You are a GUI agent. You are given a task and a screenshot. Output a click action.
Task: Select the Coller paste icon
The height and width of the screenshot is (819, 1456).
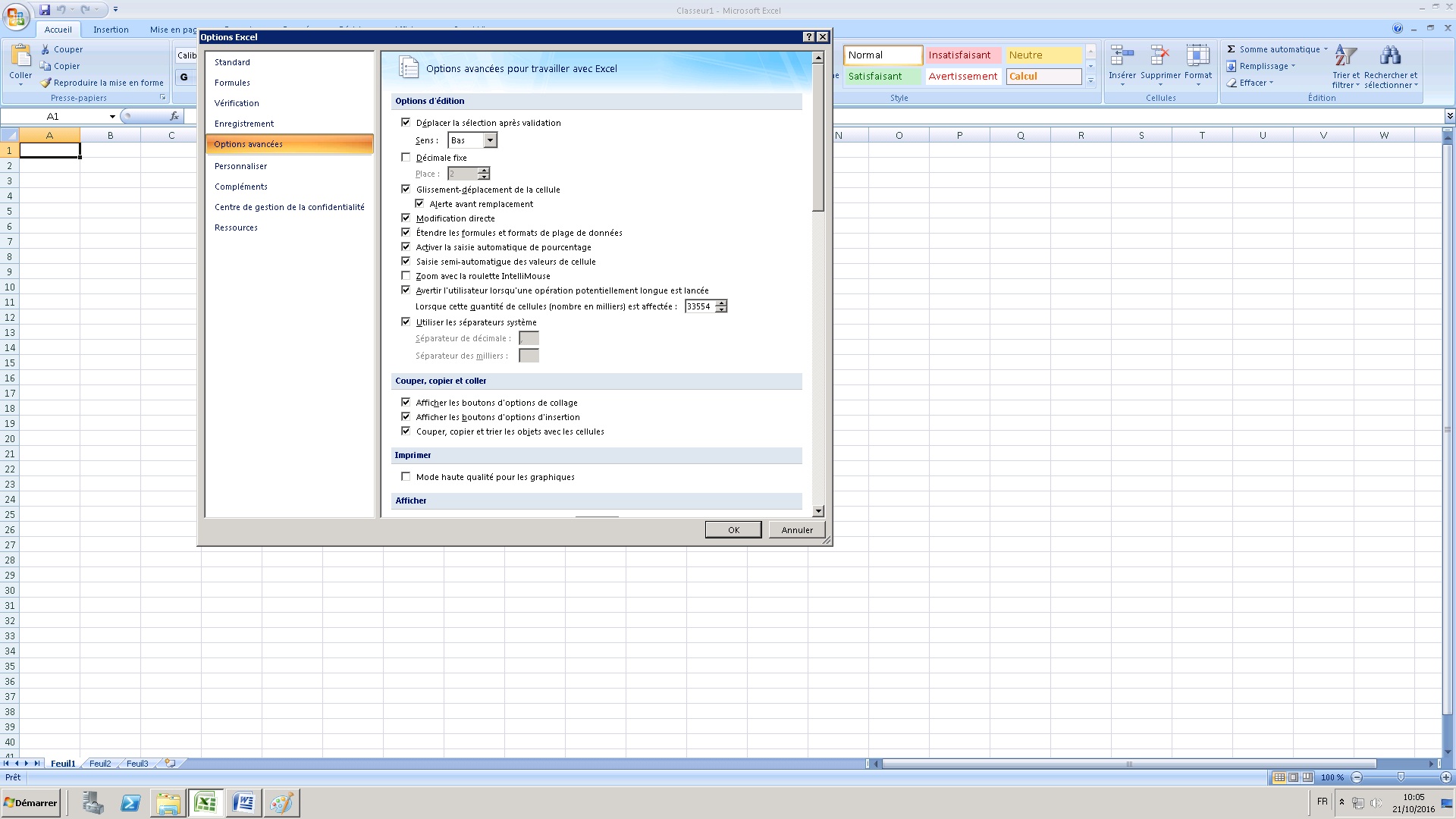tap(20, 56)
